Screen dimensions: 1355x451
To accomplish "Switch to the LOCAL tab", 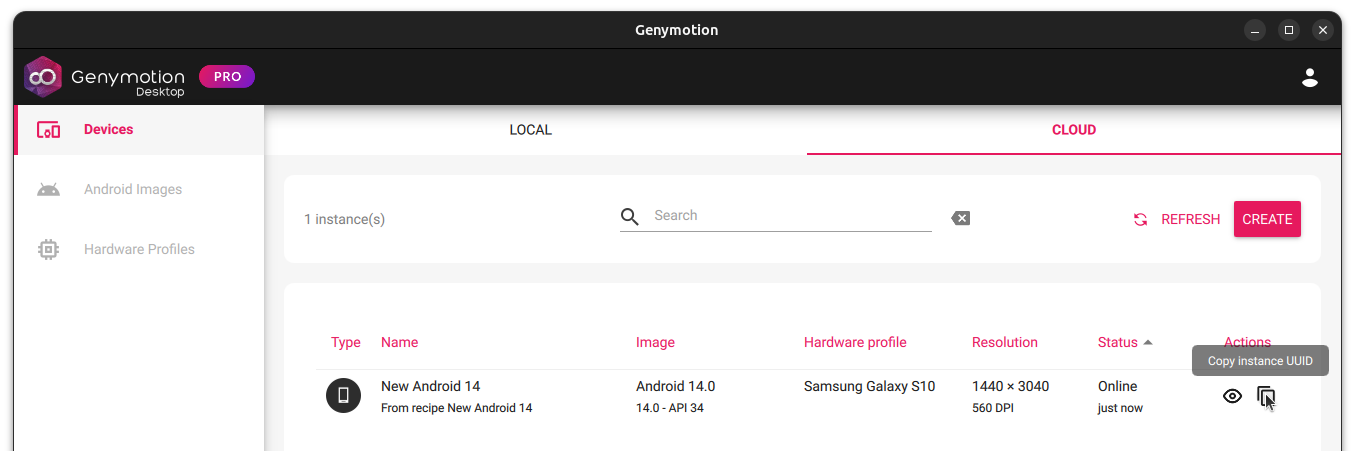I will click(x=530, y=130).
